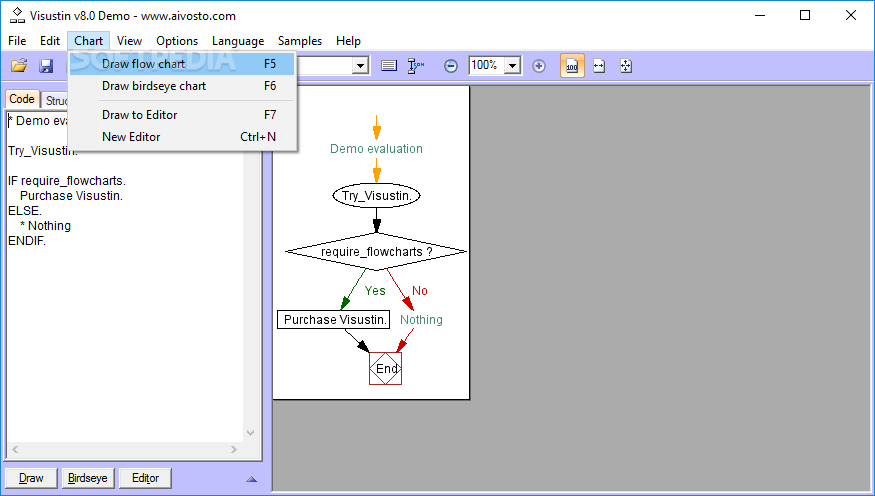Open the 100% zoom dropdown

[513, 66]
